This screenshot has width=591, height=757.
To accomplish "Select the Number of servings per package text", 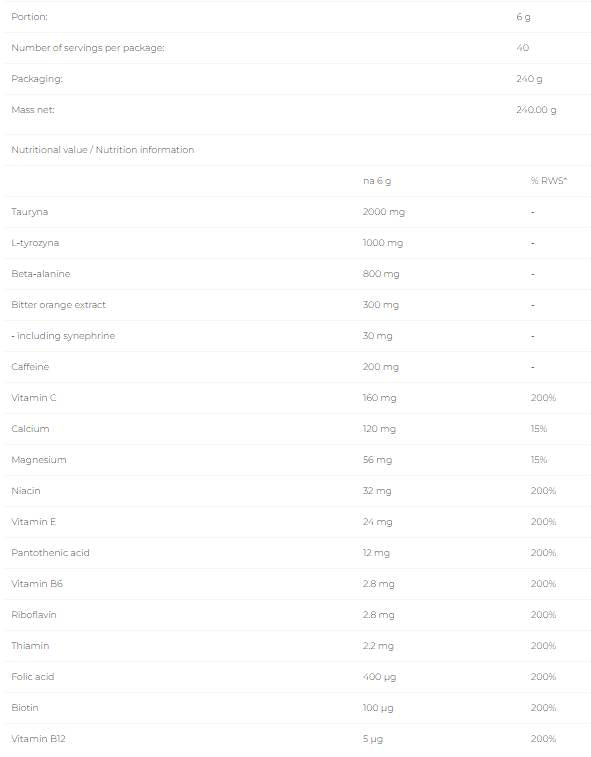I will point(87,48).
